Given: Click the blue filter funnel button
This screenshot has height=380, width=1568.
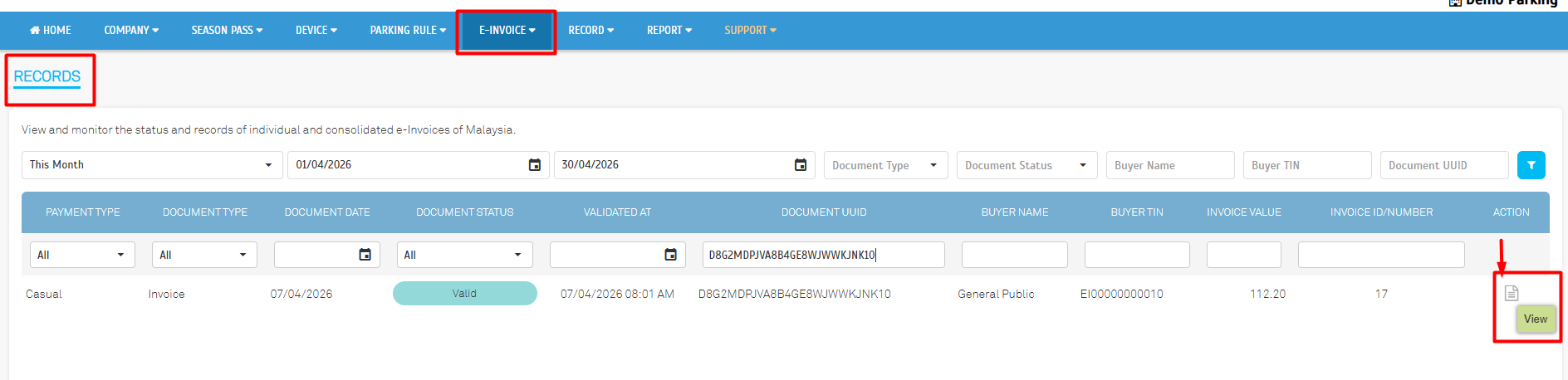Looking at the screenshot, I should coord(1531,165).
